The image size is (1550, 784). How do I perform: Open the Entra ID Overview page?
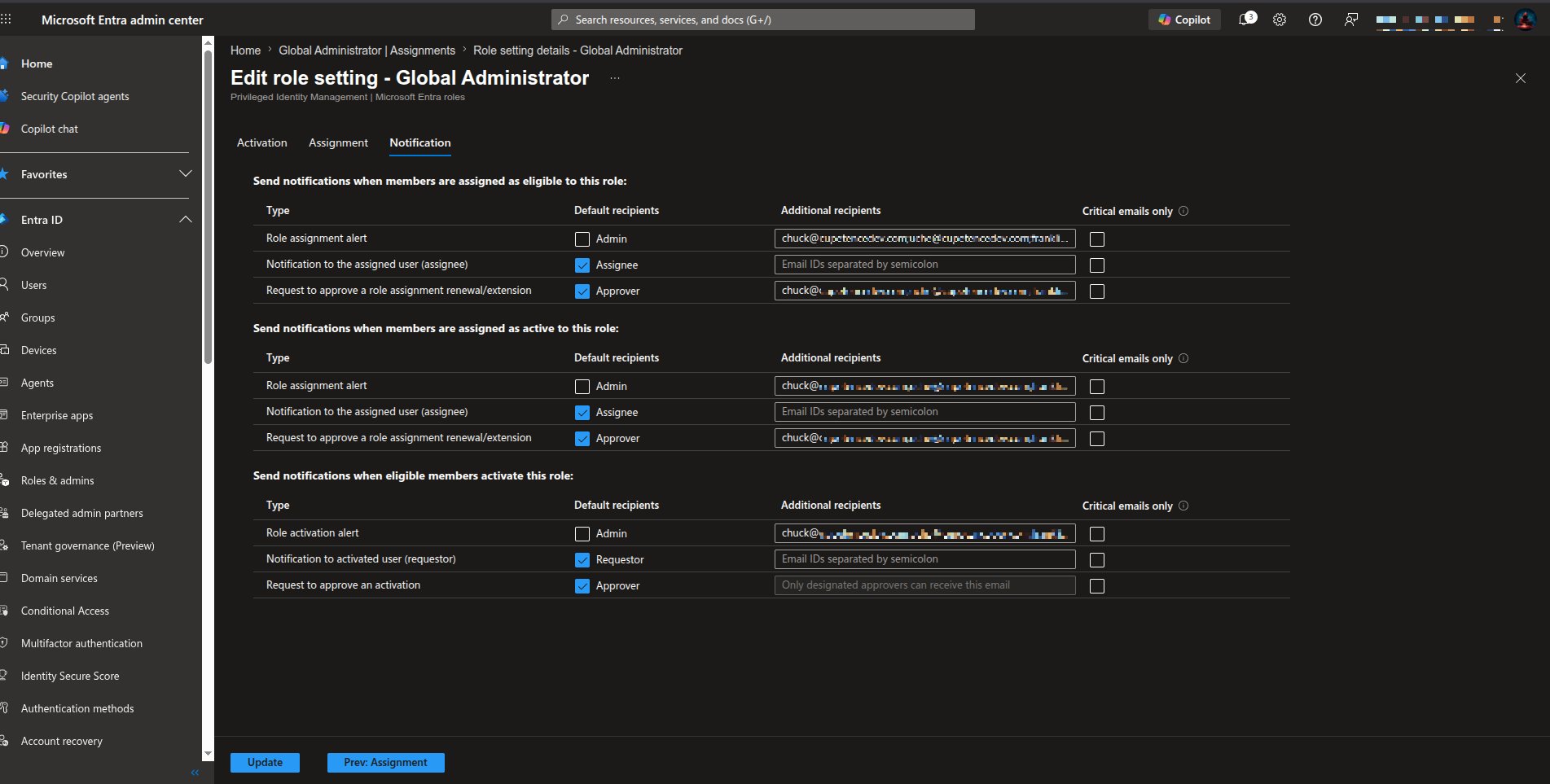pyautogui.click(x=42, y=252)
